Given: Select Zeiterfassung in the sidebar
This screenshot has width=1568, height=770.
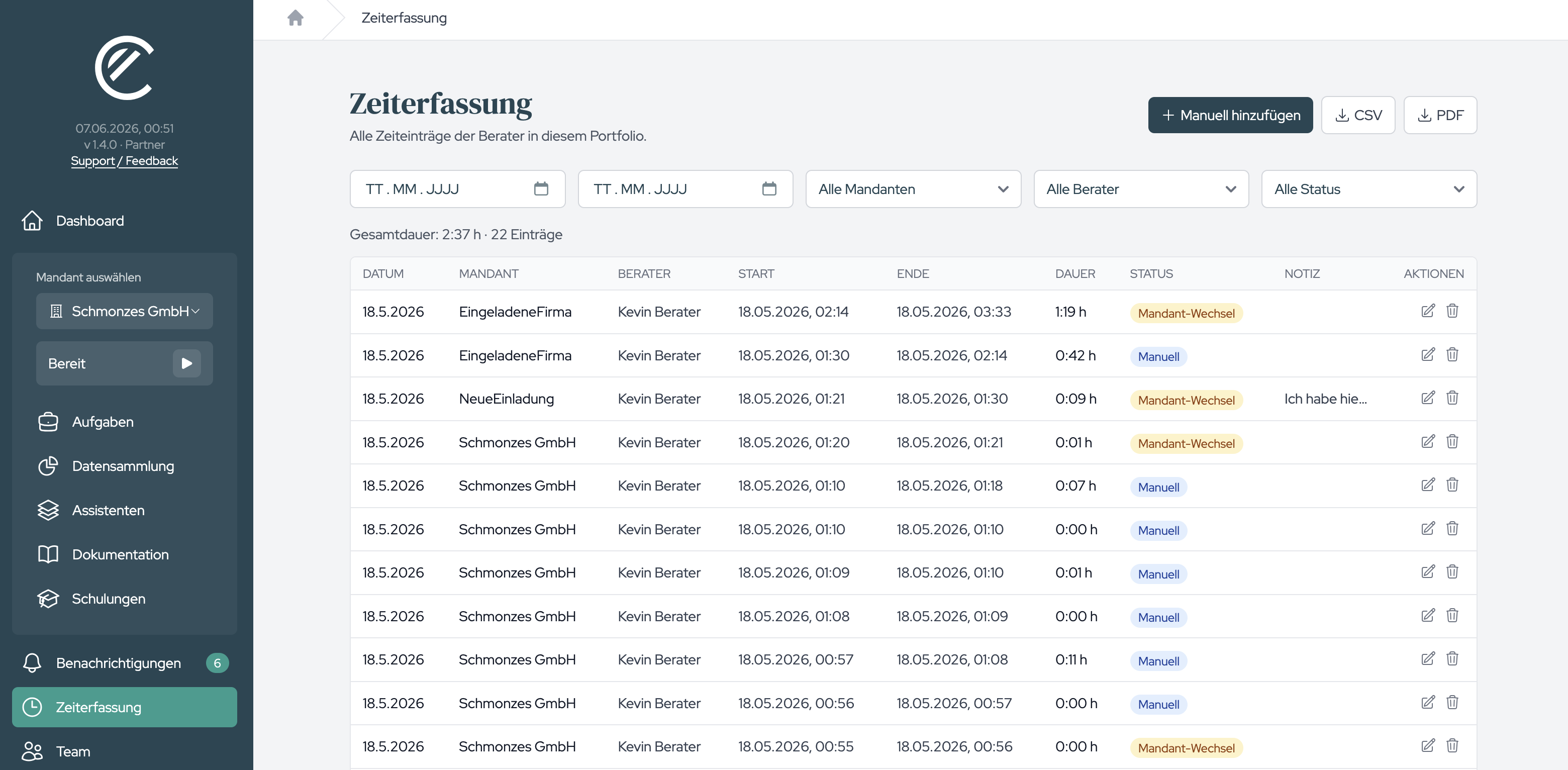Looking at the screenshot, I should click(x=124, y=707).
